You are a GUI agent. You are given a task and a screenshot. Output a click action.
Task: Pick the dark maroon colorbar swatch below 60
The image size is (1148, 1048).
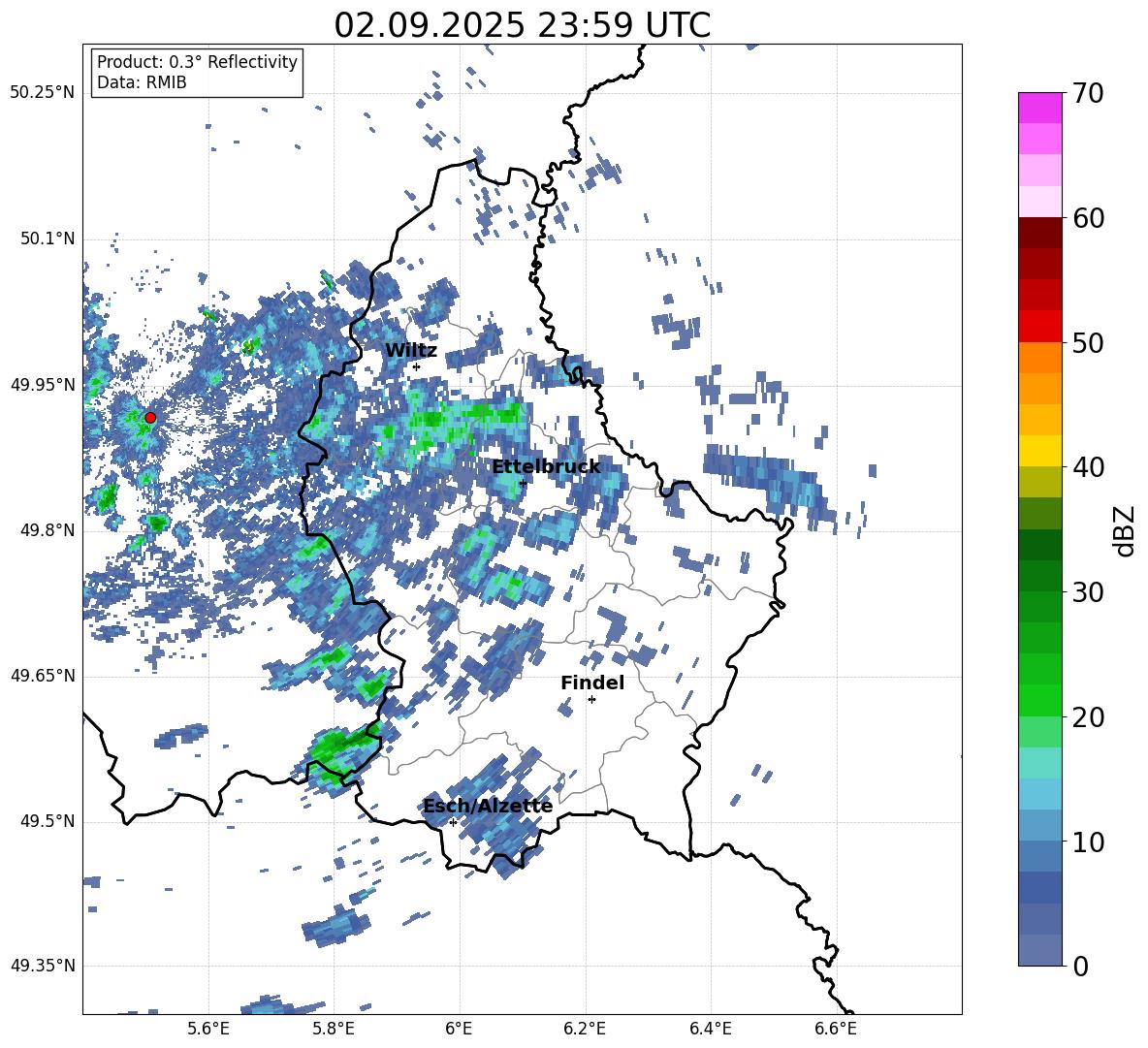[x=1039, y=234]
